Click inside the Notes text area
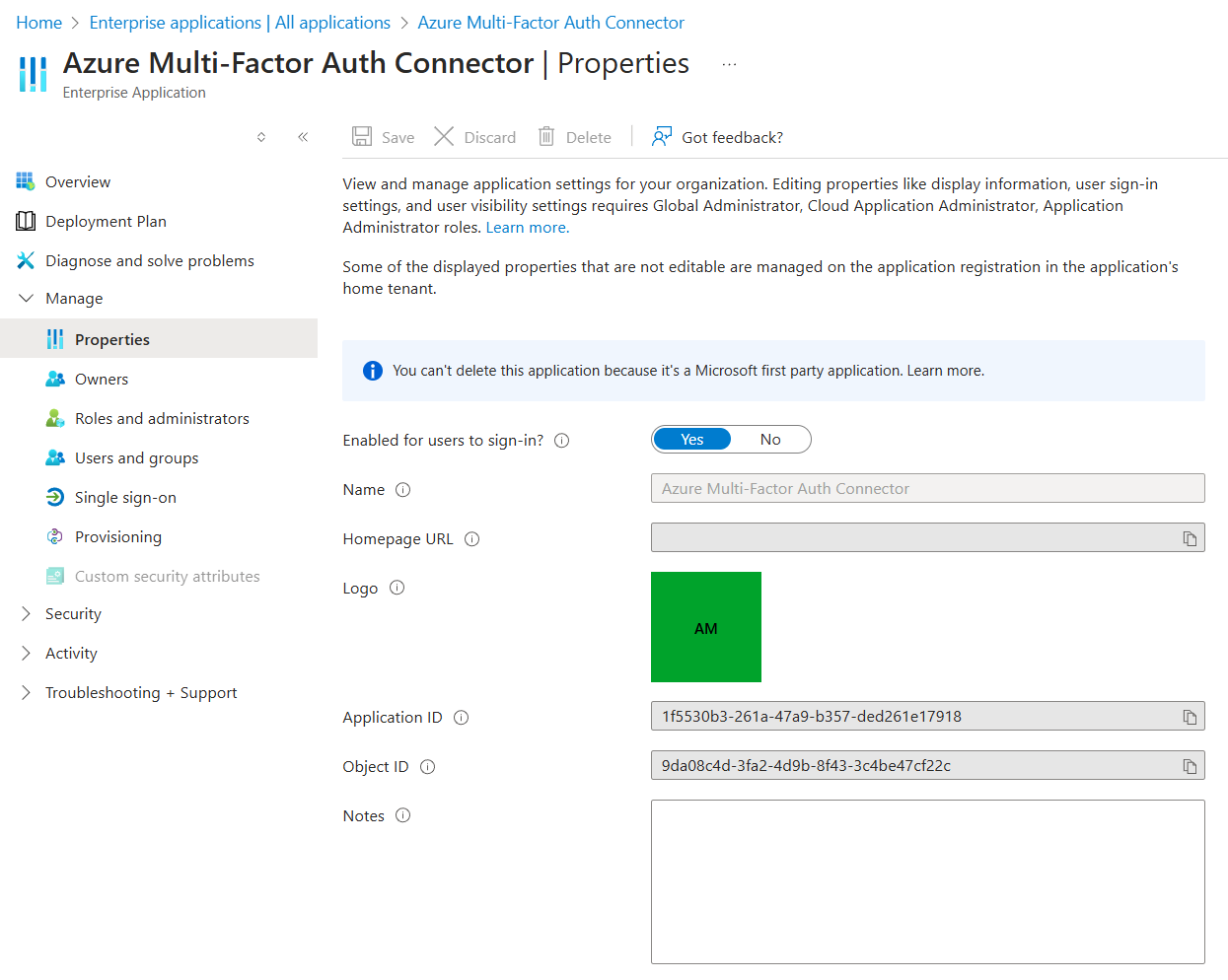The height and width of the screenshot is (980, 1228). click(x=928, y=881)
